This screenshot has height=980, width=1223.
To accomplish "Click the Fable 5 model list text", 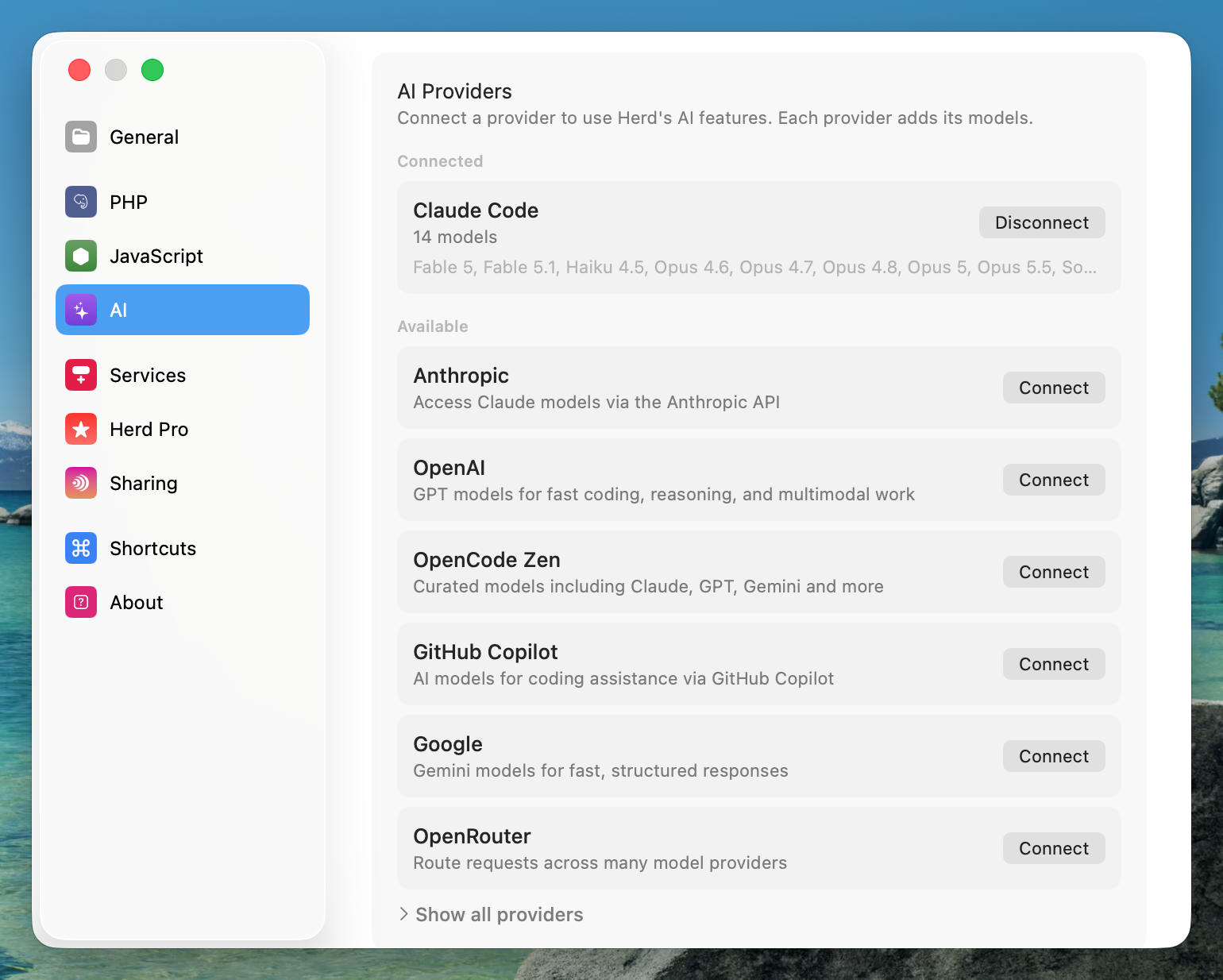I will coord(754,268).
